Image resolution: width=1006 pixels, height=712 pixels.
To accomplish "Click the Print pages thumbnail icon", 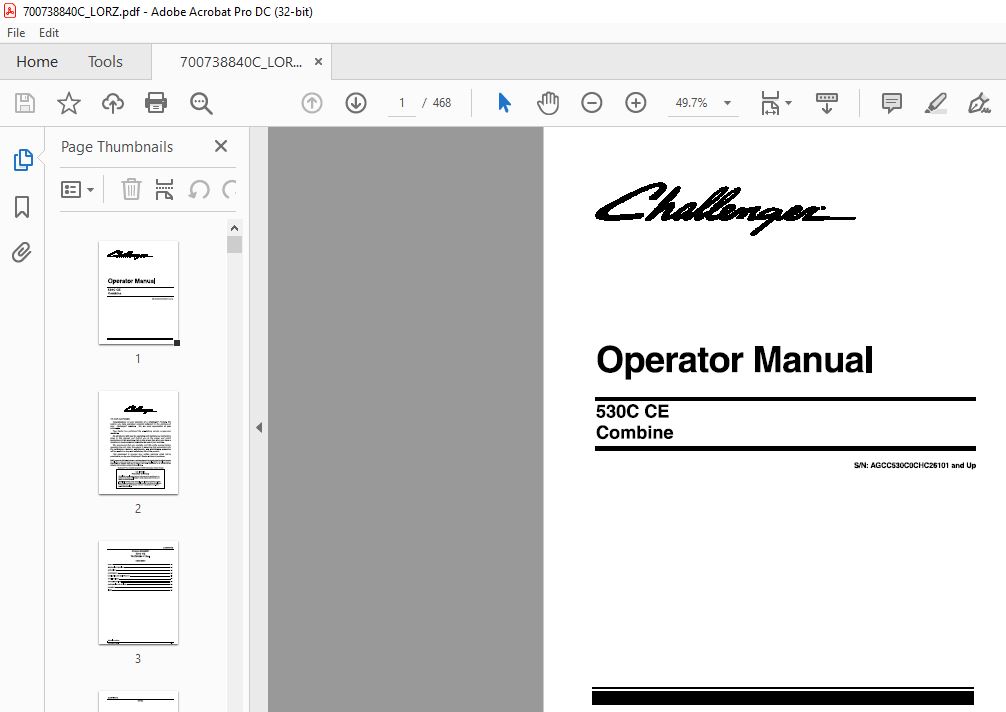I will point(164,189).
